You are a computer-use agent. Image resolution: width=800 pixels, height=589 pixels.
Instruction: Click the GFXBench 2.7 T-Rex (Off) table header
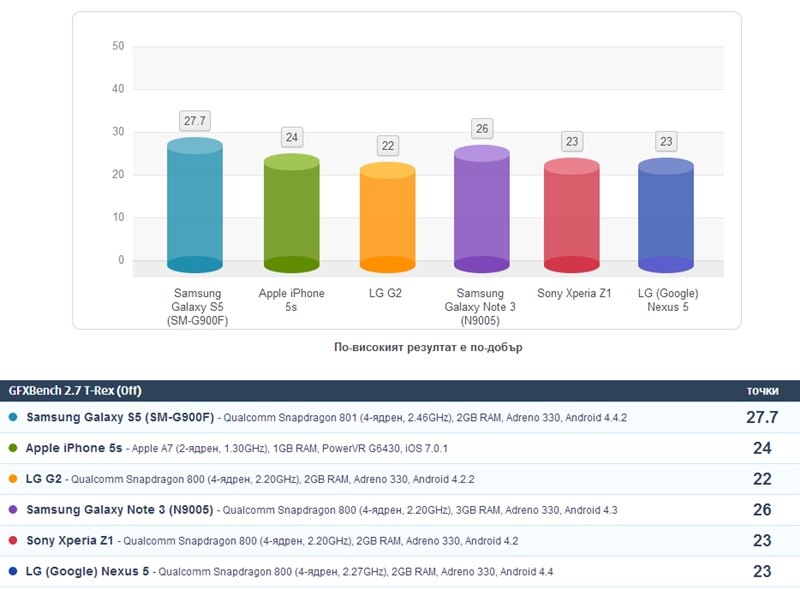pyautogui.click(x=75, y=390)
